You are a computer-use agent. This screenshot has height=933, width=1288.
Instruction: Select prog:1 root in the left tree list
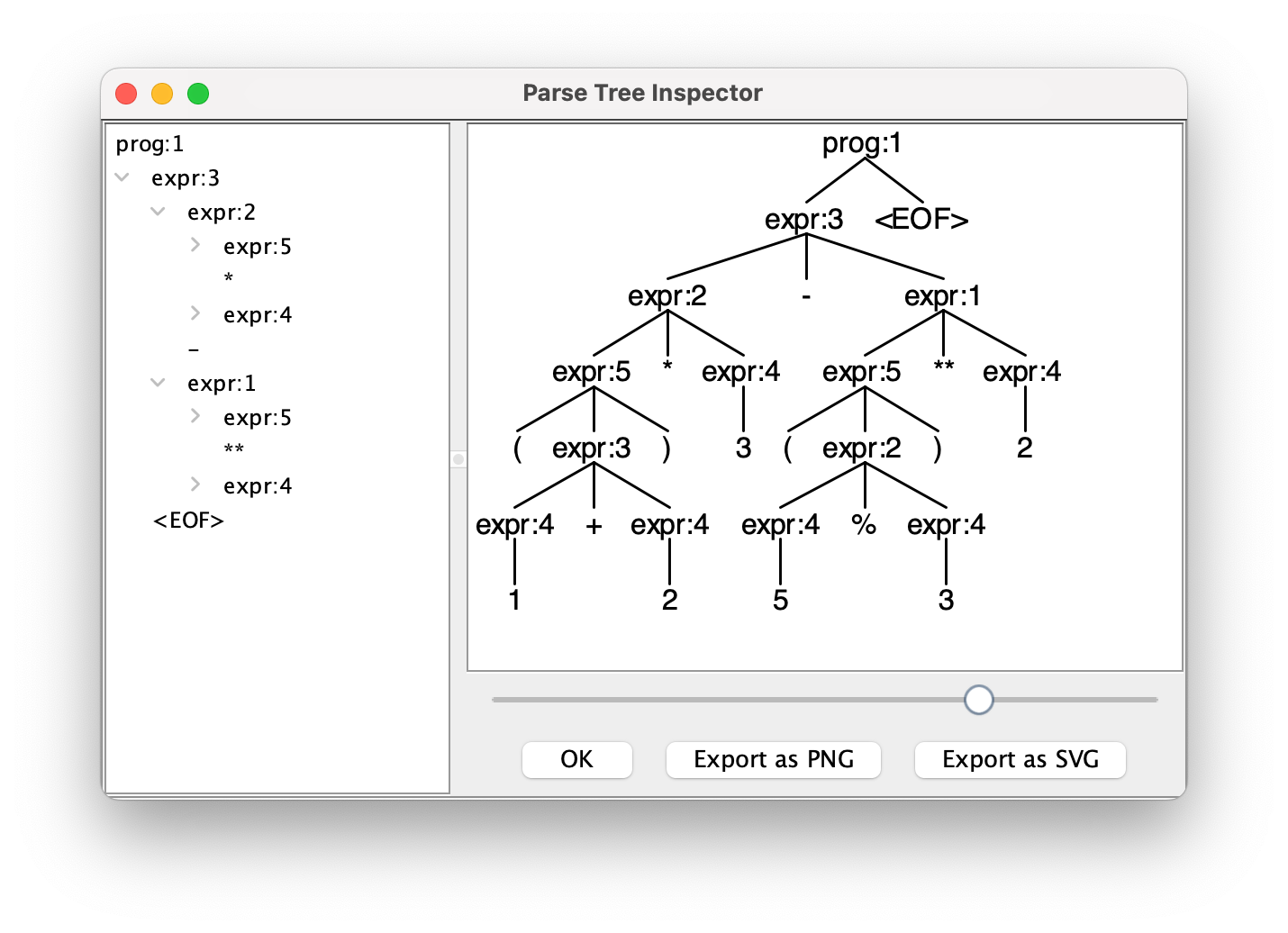pos(150,144)
